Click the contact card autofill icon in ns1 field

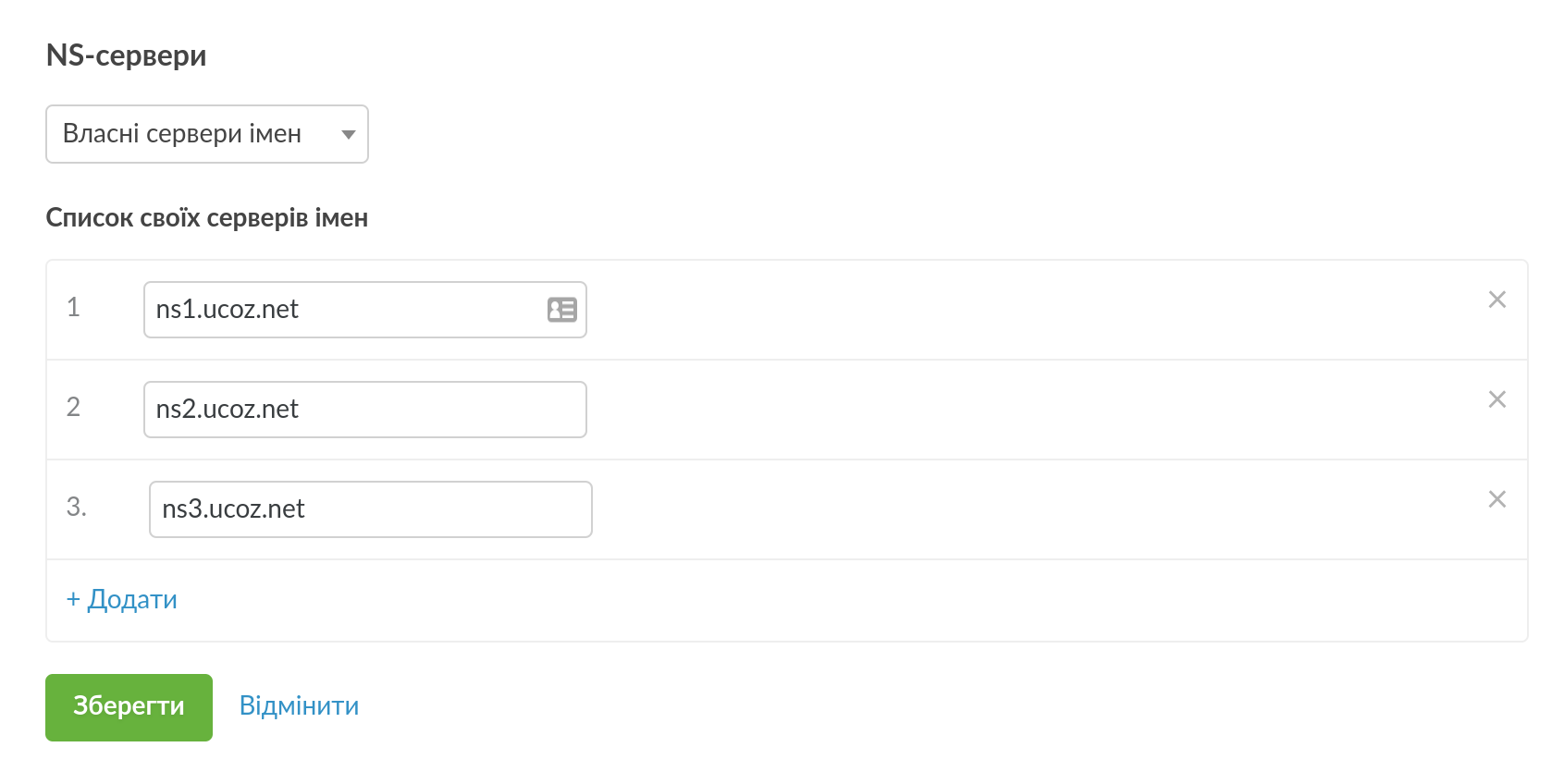561,309
